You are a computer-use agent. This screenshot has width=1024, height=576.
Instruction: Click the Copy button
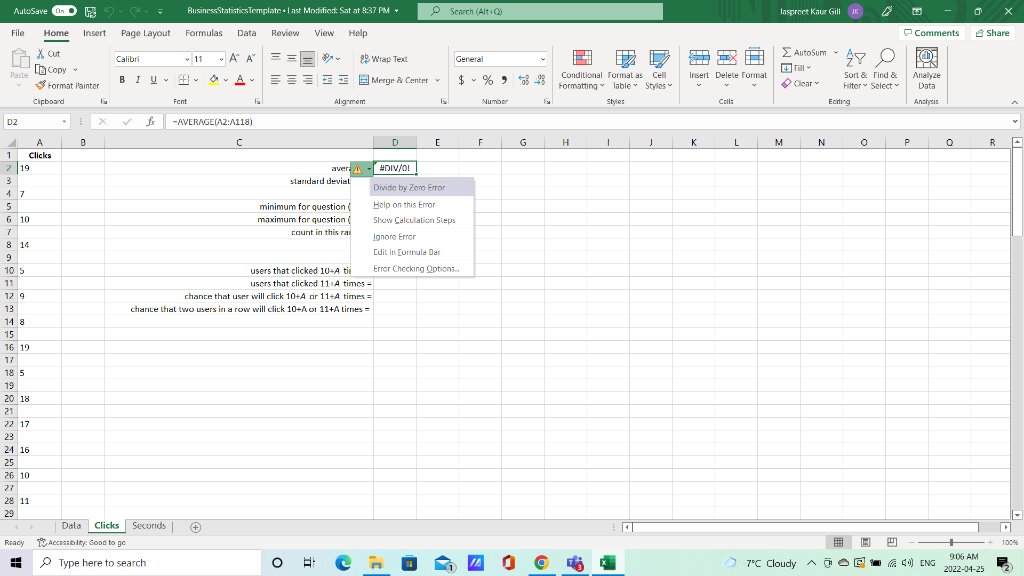[x=52, y=70]
